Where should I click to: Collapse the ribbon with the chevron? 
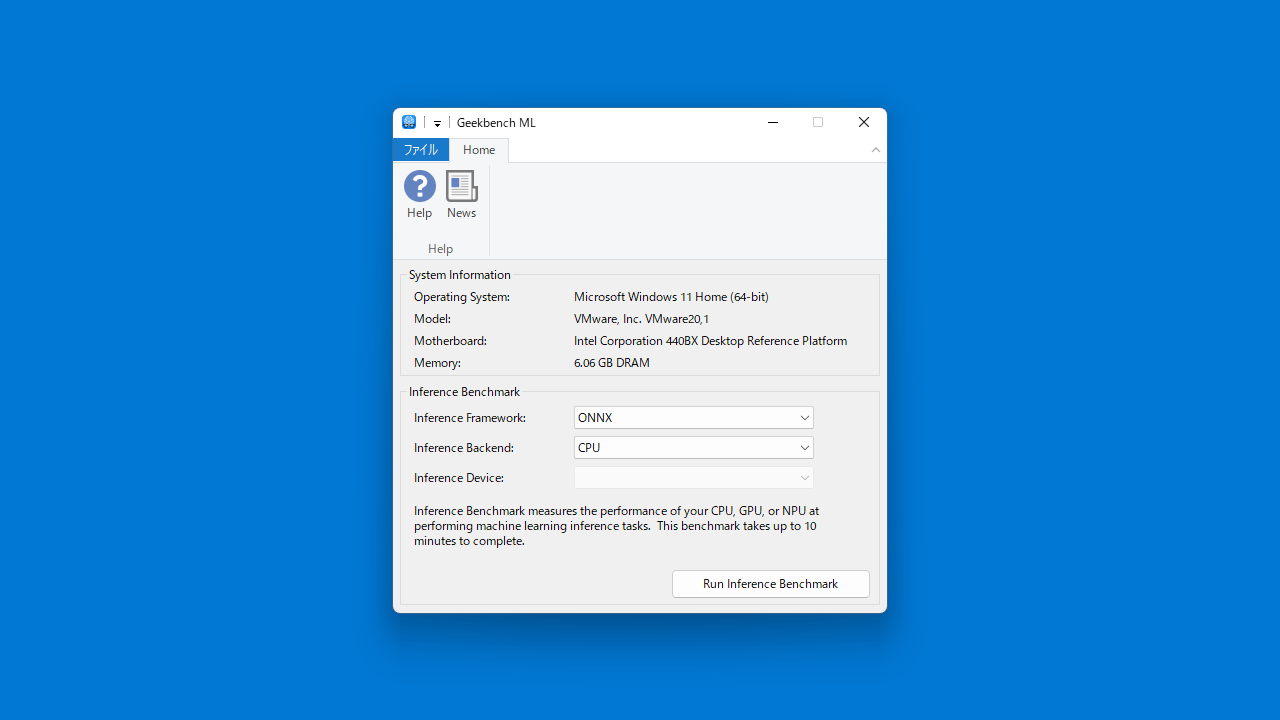pos(876,150)
